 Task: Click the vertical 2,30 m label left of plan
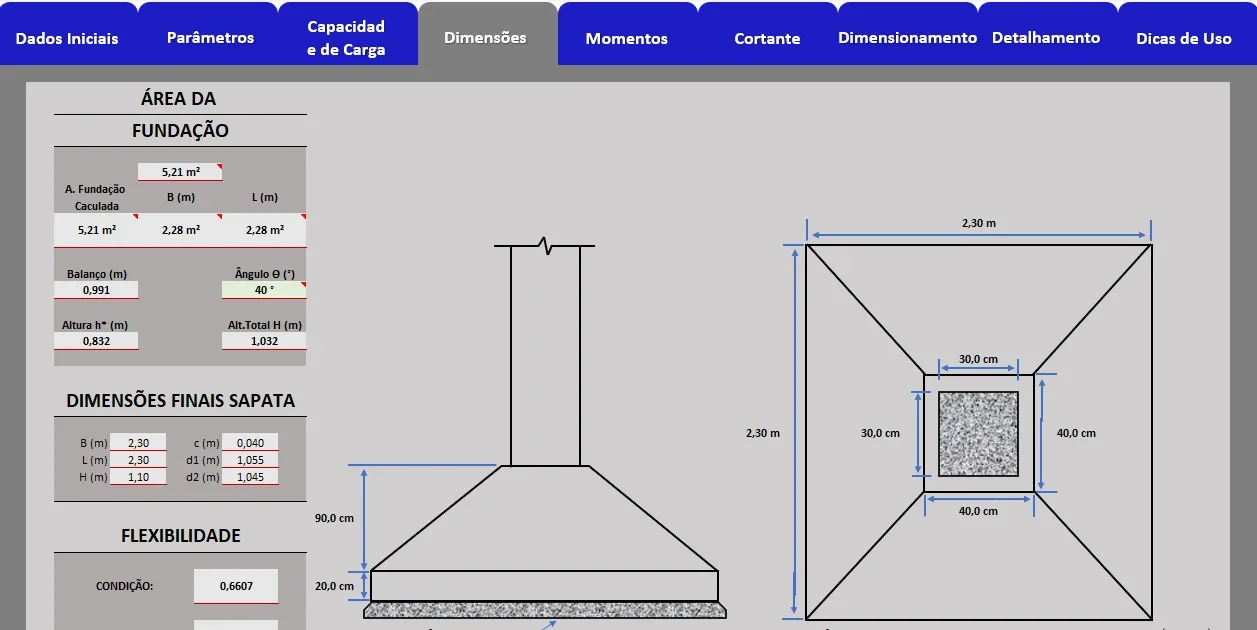pyautogui.click(x=763, y=433)
